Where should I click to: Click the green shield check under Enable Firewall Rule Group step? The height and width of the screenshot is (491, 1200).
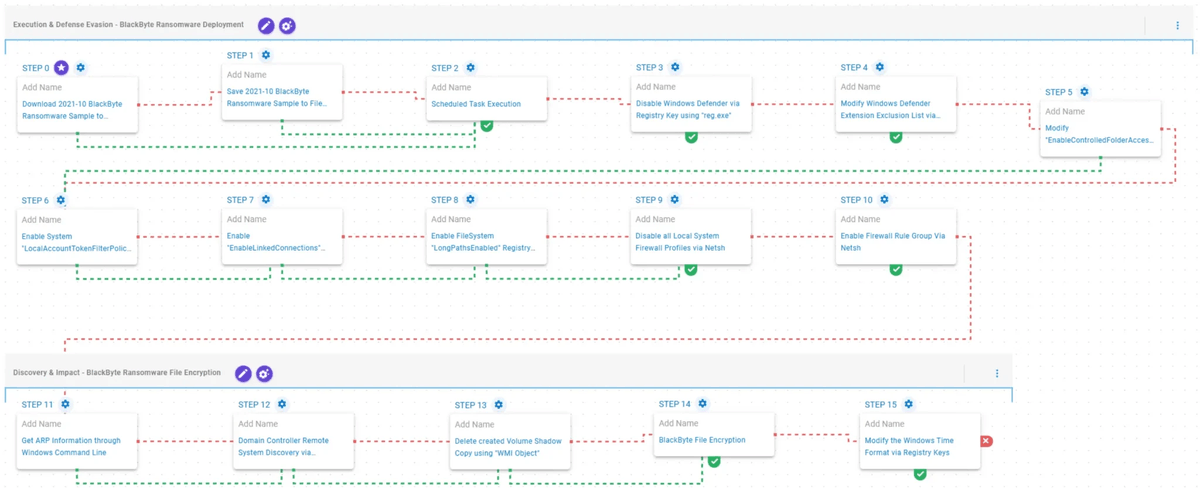(896, 269)
